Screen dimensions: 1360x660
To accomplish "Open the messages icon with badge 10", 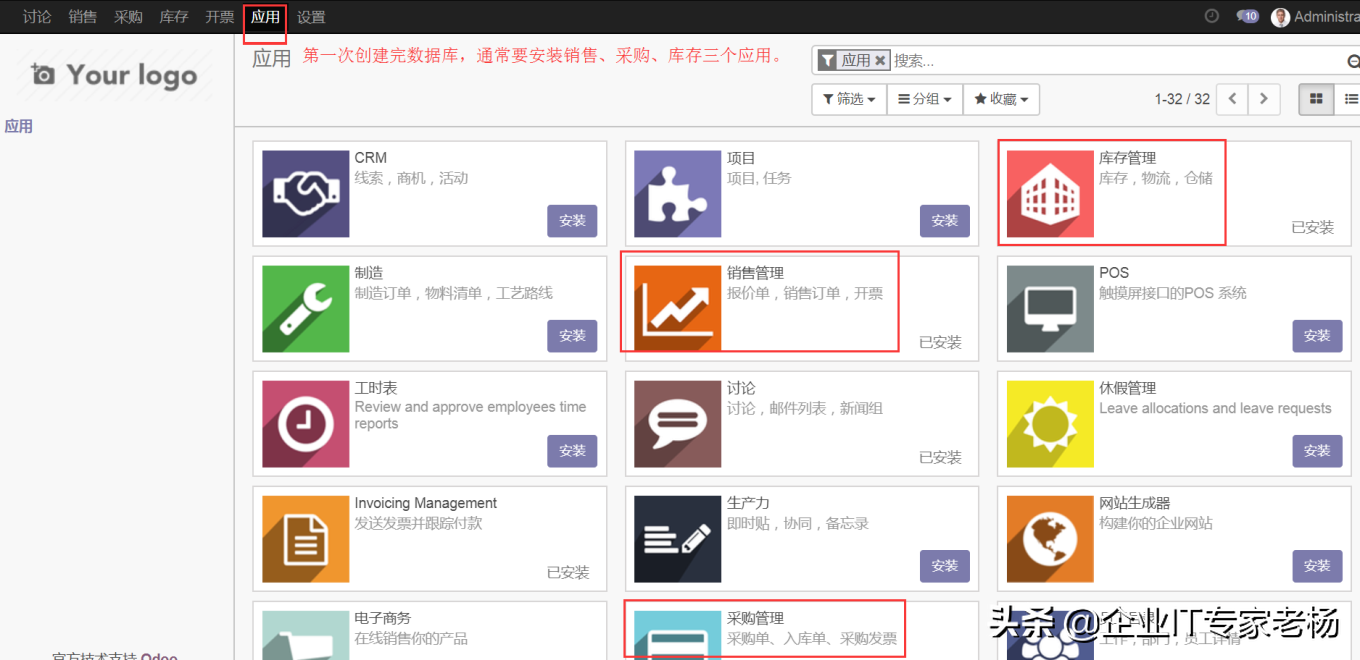I will [x=1247, y=16].
